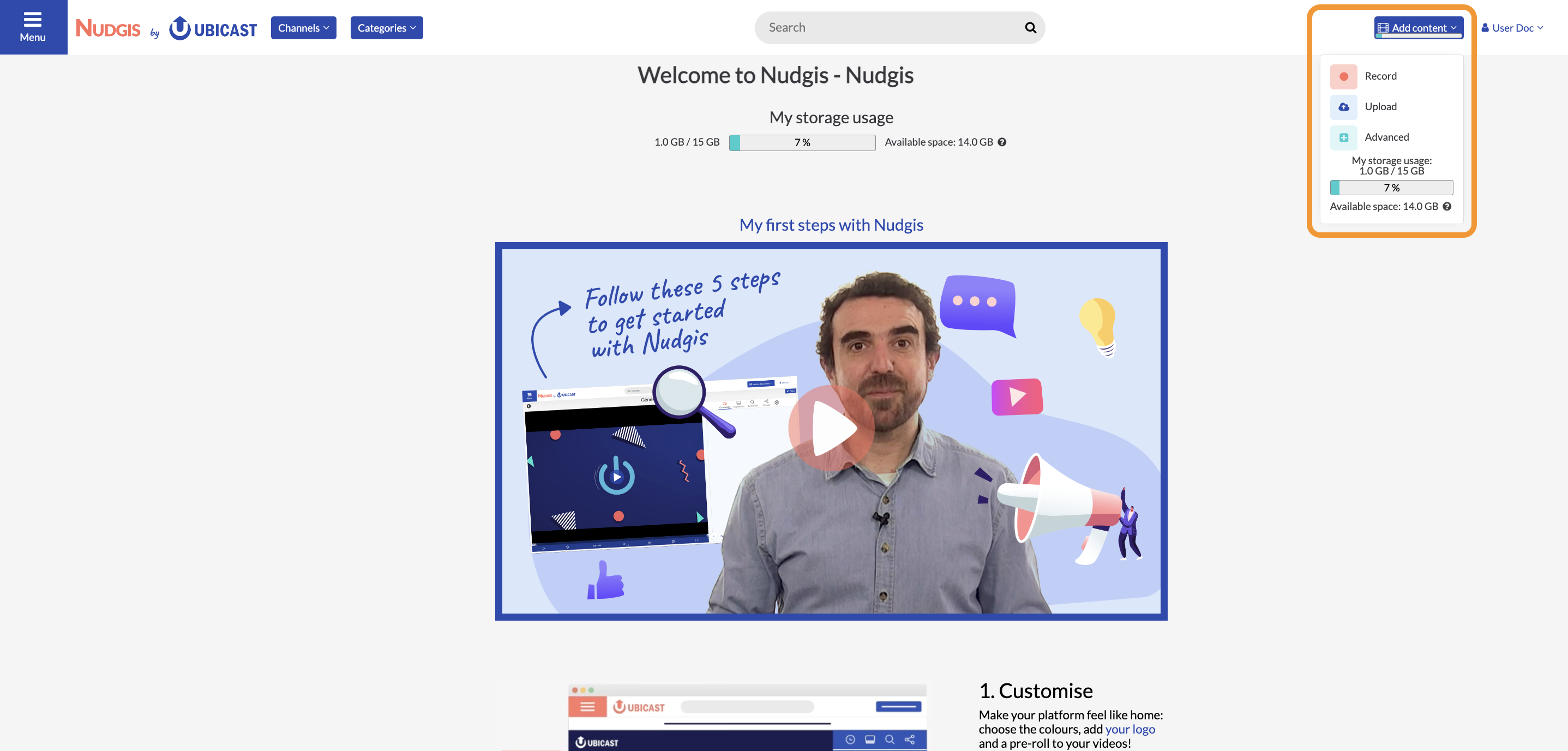
Task: Click the film icon on Add content button
Action: click(x=1383, y=28)
